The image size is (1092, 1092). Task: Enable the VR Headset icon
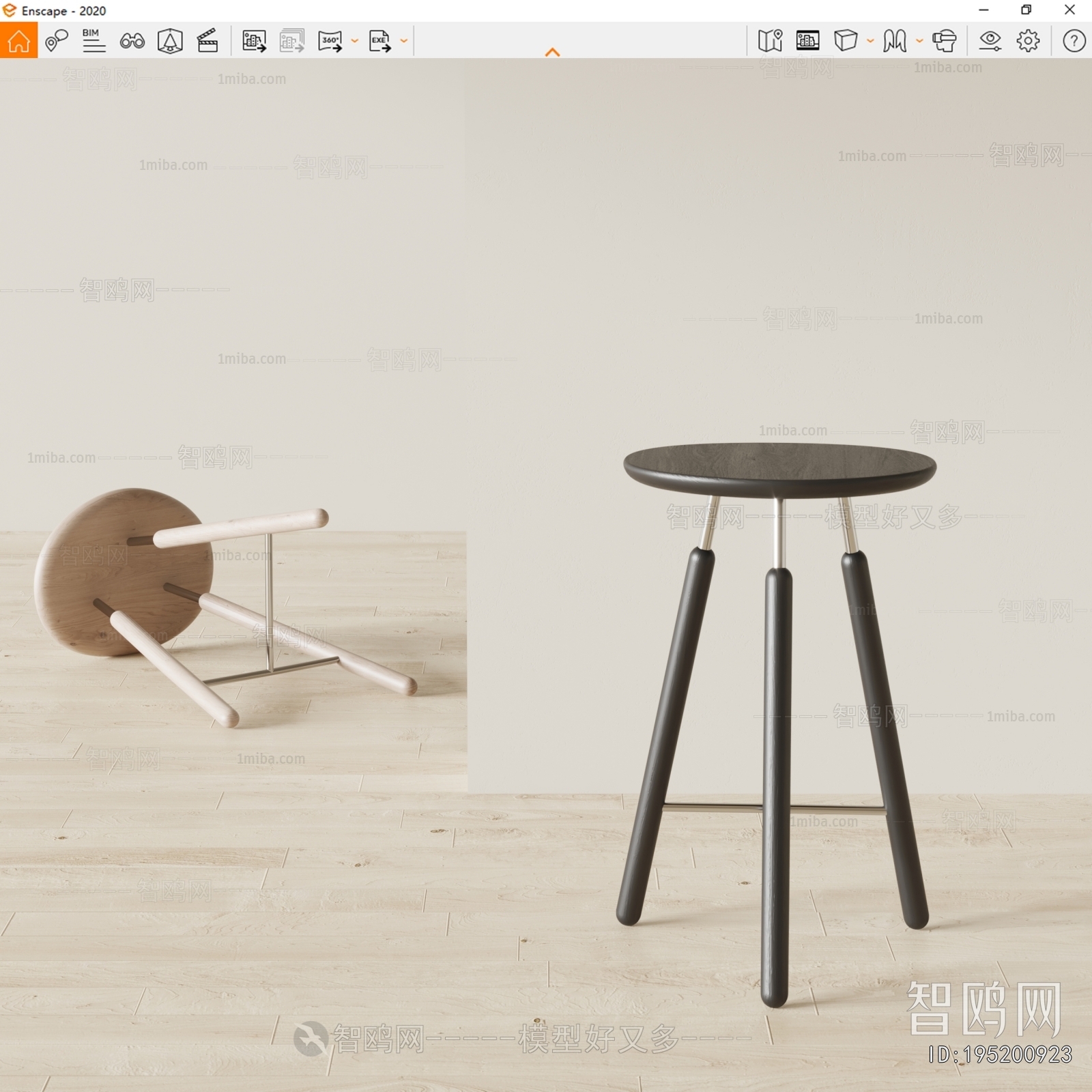(945, 41)
